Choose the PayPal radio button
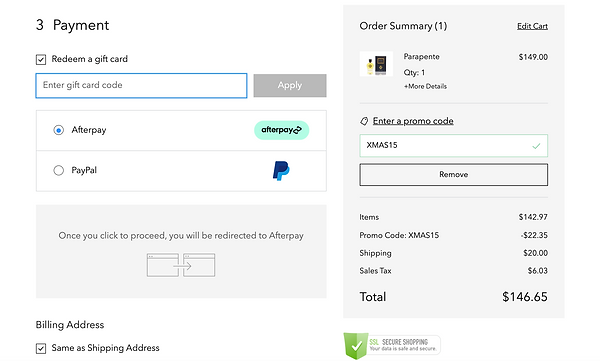Image resolution: width=600 pixels, height=361 pixels. tap(59, 170)
